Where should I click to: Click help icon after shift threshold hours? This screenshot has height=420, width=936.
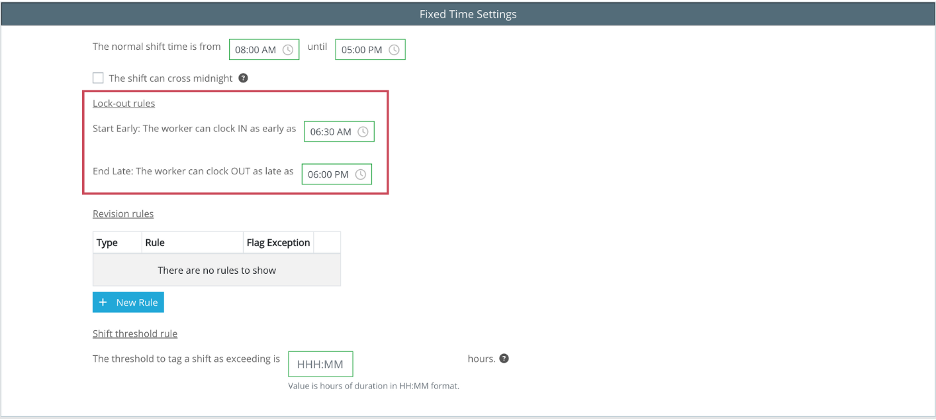pos(504,359)
